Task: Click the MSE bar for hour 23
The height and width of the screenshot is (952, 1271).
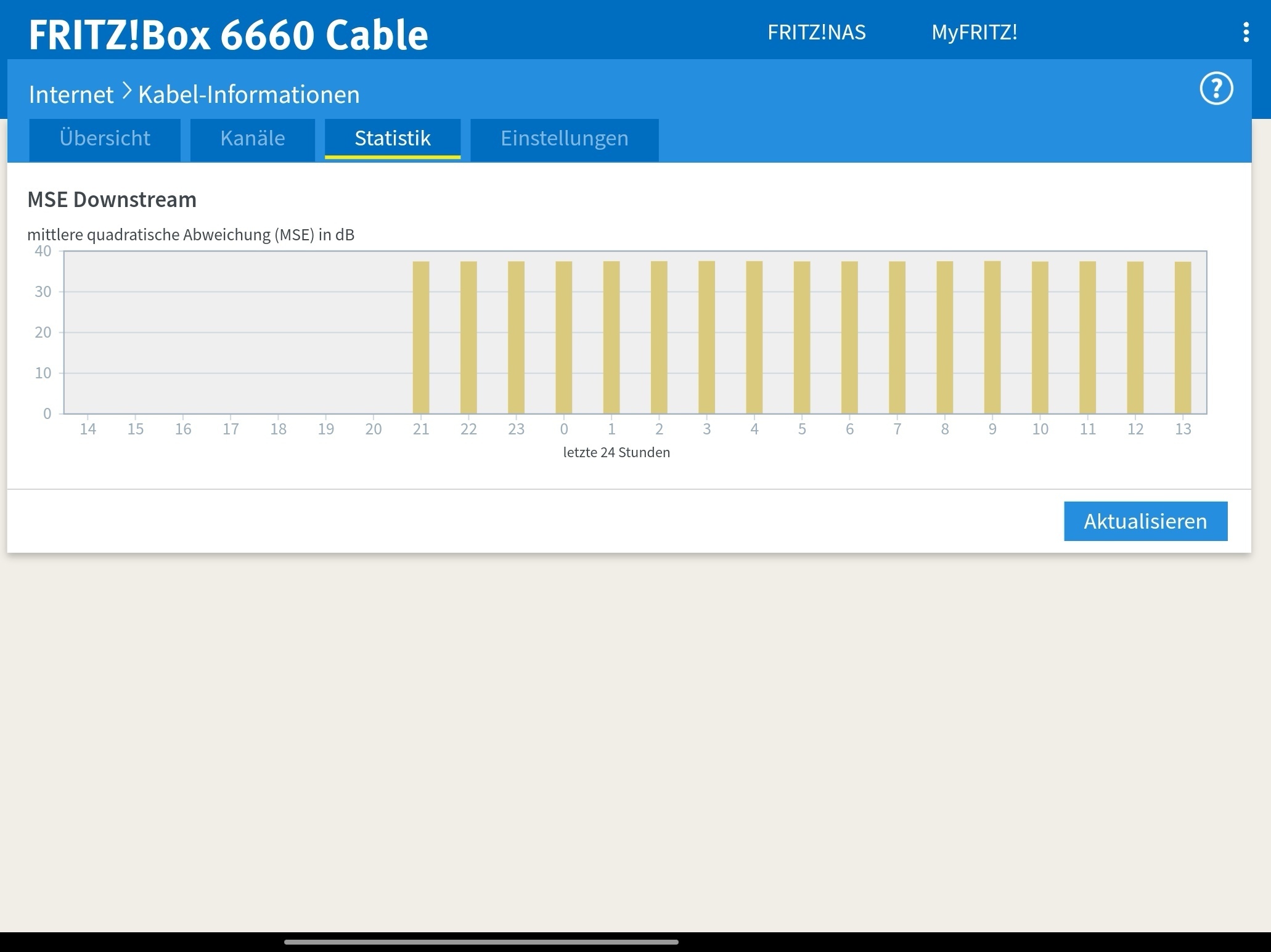Action: tap(517, 338)
